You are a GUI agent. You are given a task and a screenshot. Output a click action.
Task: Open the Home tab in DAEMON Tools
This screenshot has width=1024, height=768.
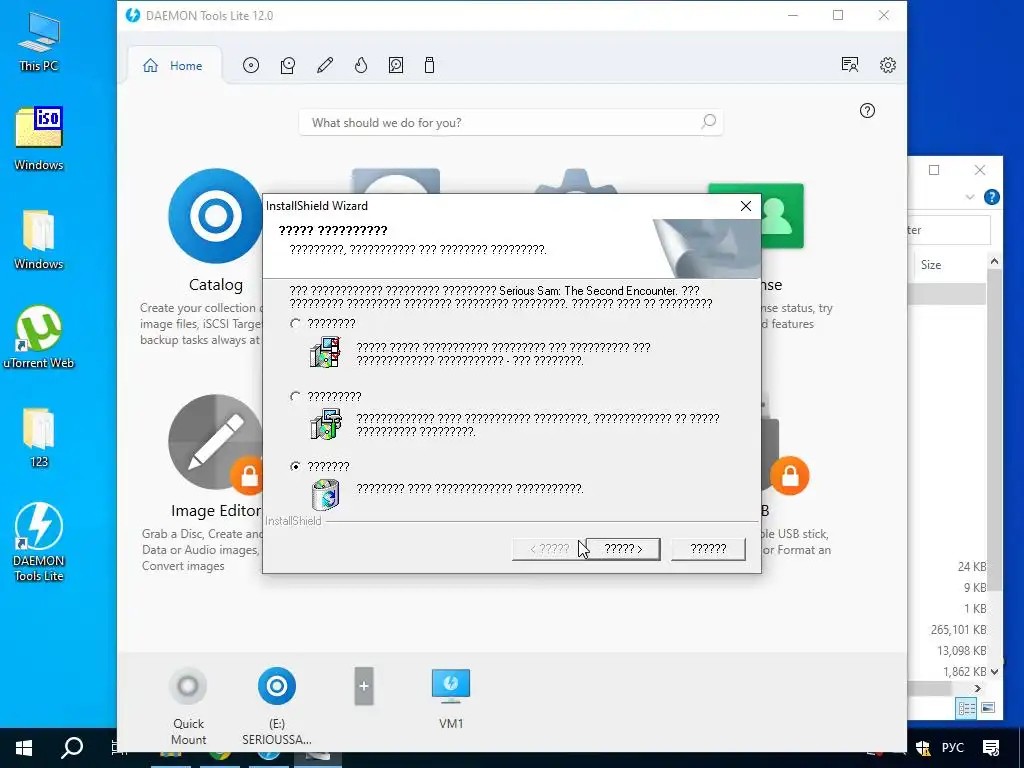pos(173,65)
